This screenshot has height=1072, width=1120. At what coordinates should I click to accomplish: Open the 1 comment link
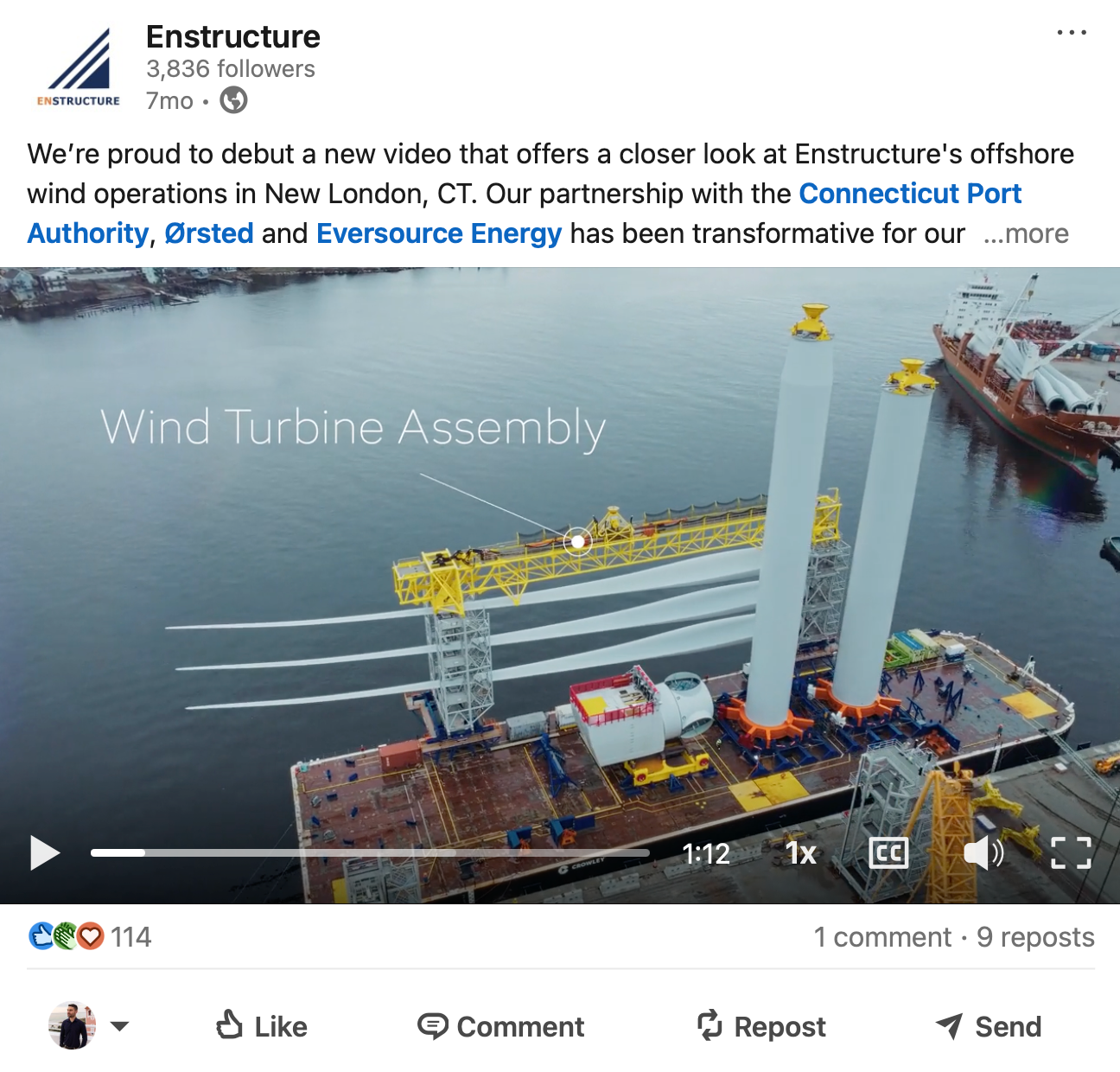[882, 937]
